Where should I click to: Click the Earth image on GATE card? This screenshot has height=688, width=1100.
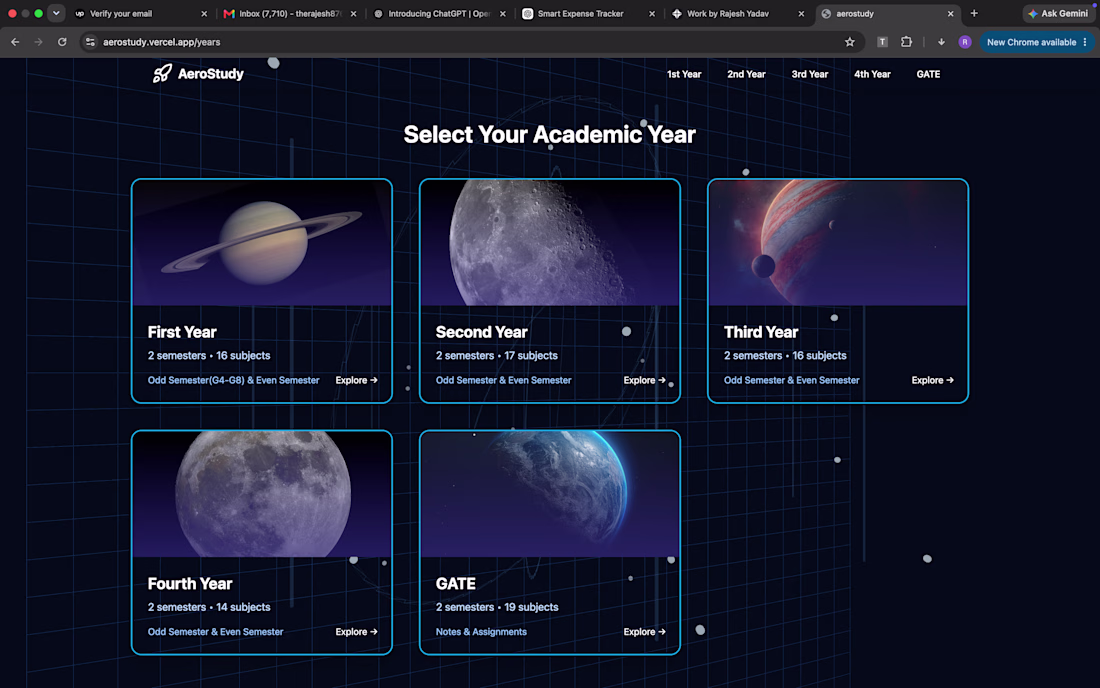tap(550, 494)
